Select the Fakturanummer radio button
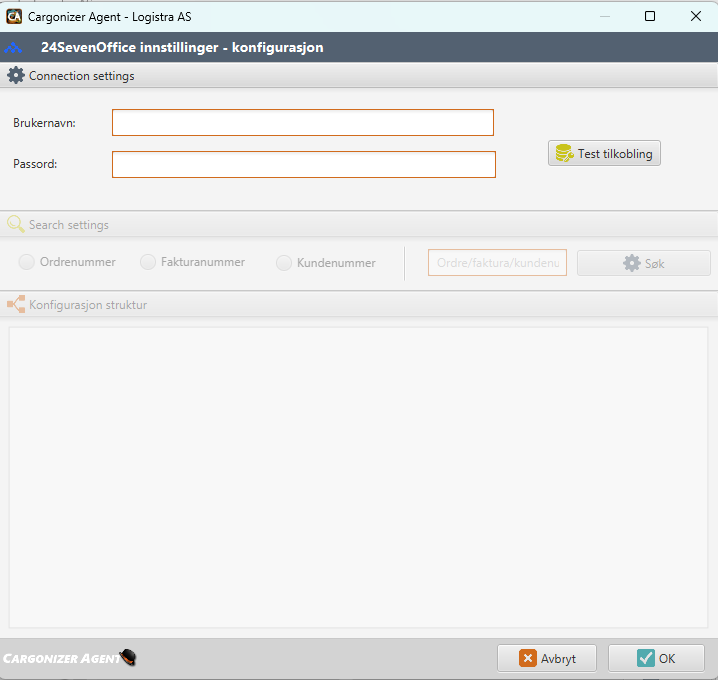This screenshot has height=680, width=718. click(148, 262)
